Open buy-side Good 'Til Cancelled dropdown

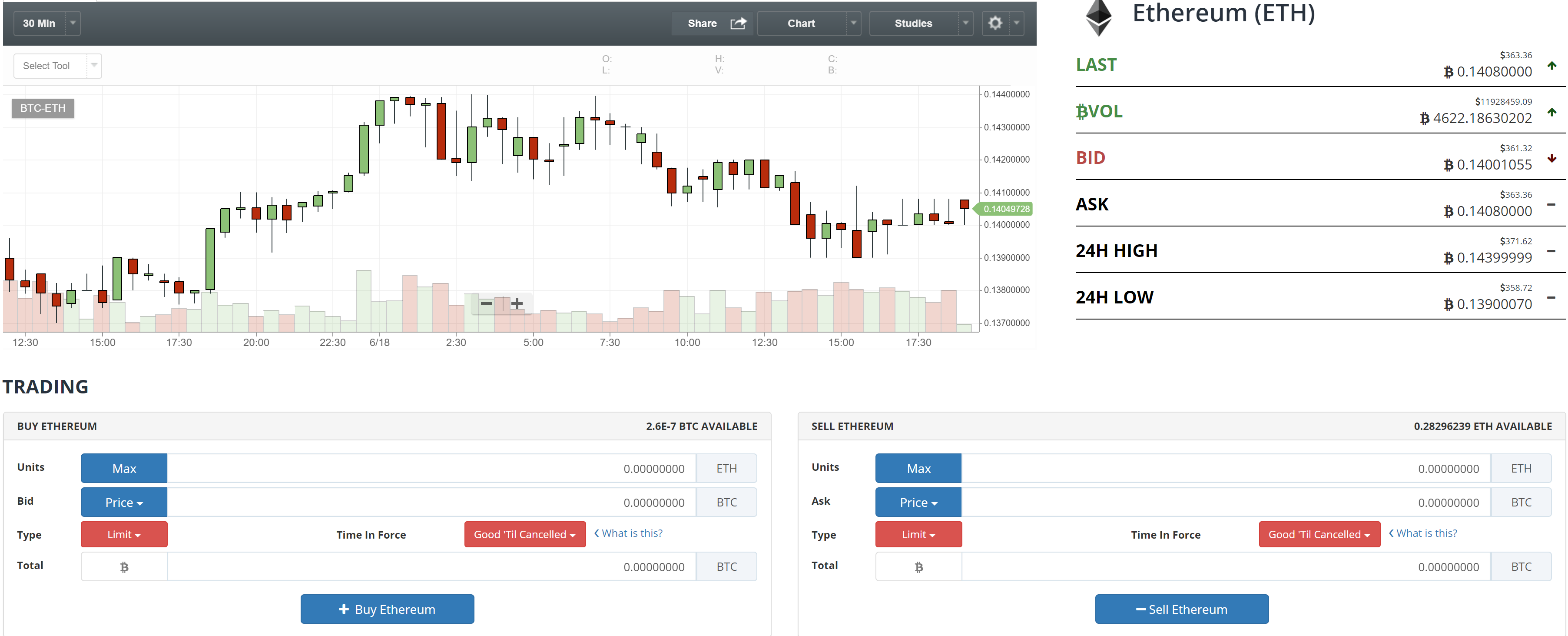pyautogui.click(x=524, y=534)
